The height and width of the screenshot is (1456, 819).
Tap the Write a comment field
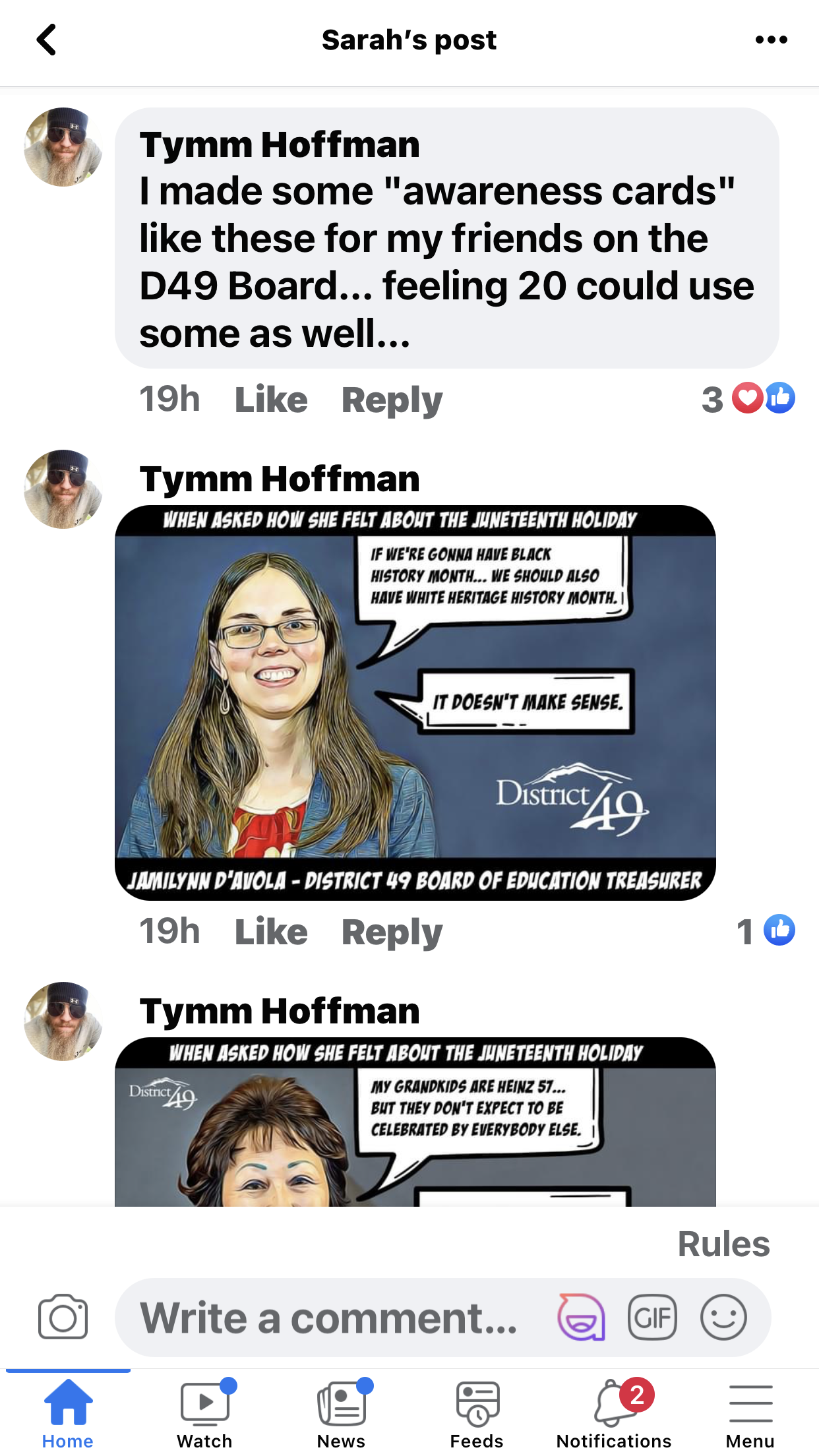[x=330, y=1318]
